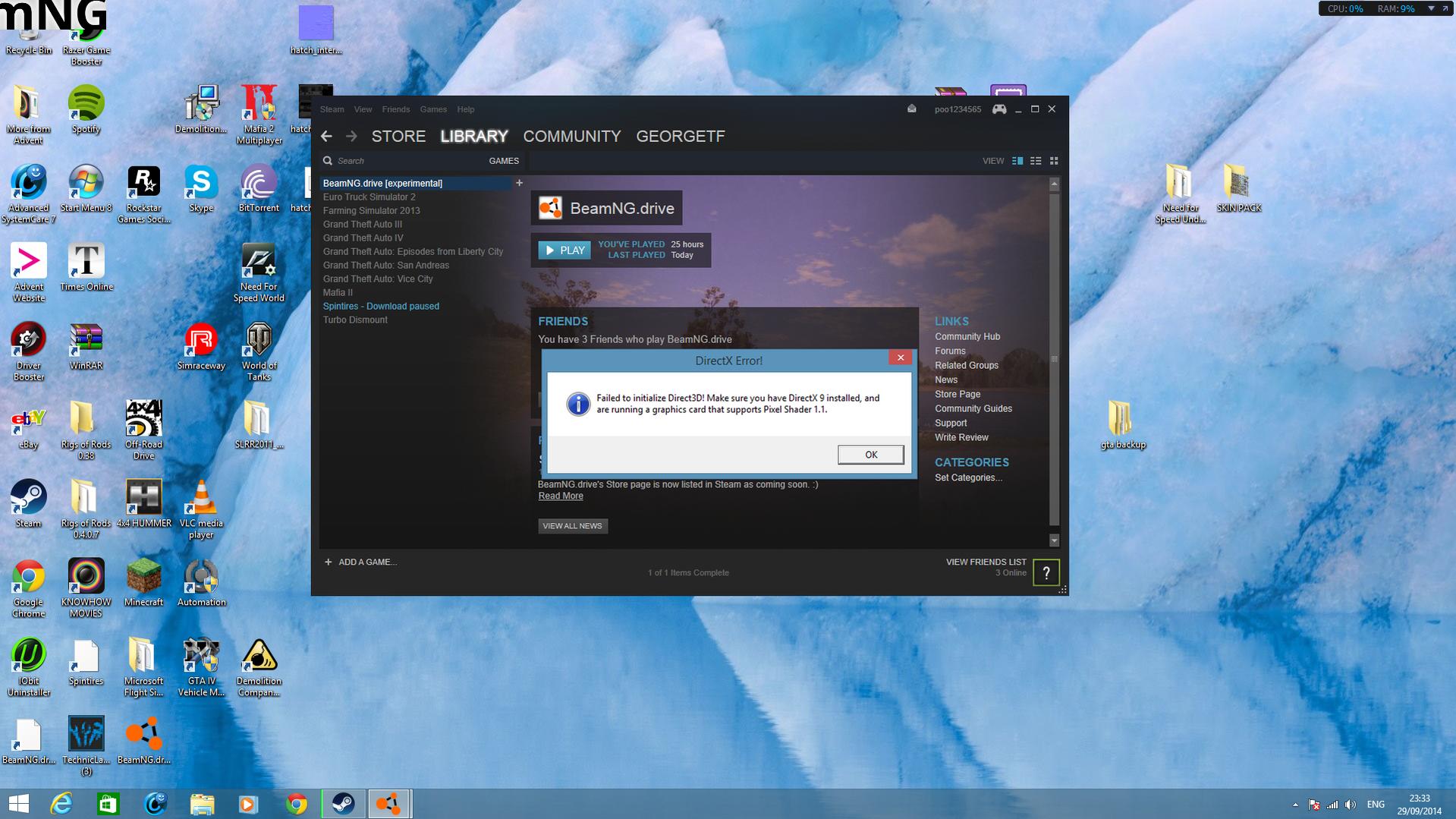Open the poo1234565 account name
This screenshot has height=819, width=1456.
tap(958, 109)
